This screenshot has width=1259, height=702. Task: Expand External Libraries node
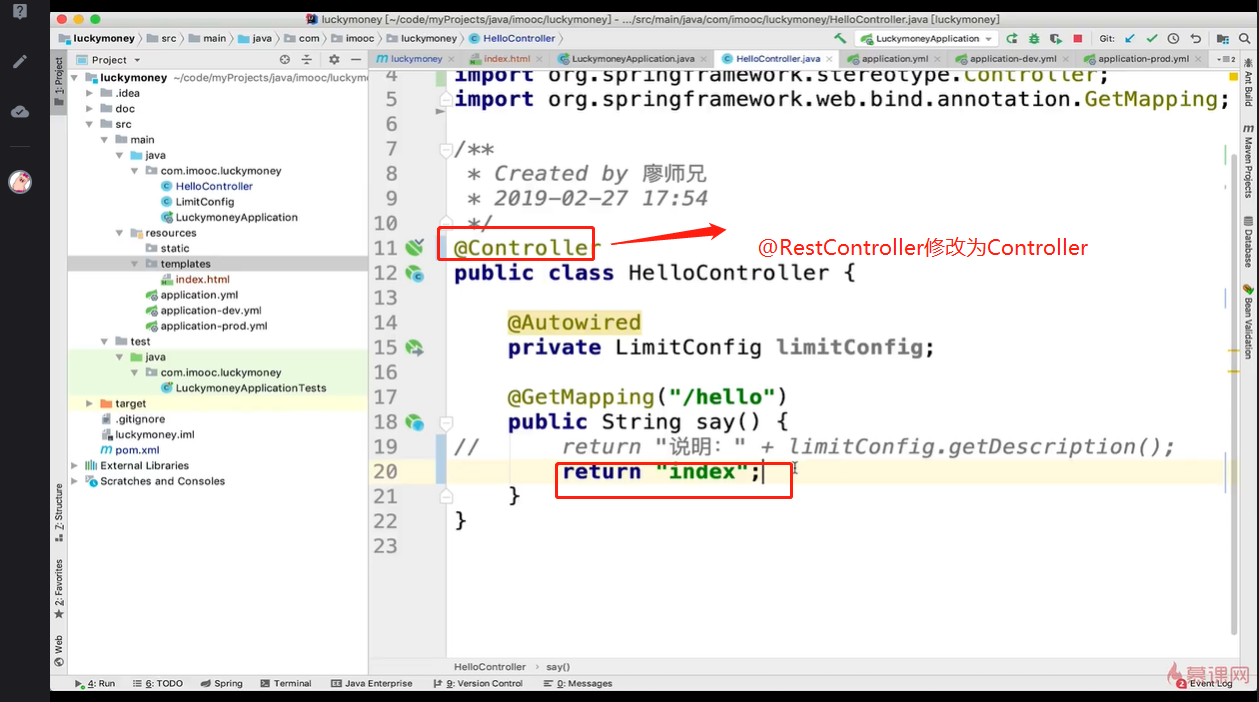pos(75,465)
